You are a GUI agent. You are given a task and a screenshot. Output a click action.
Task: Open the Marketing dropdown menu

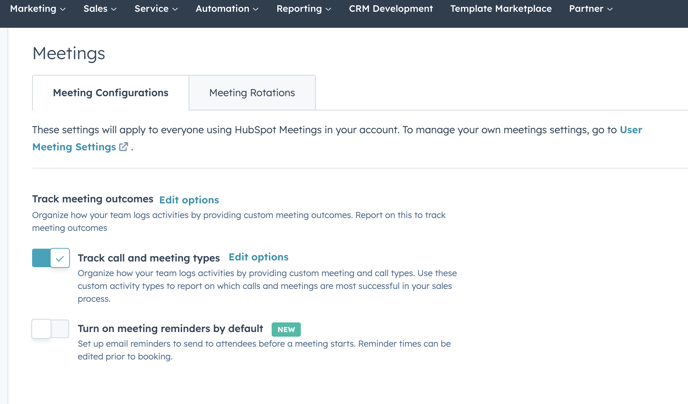[x=37, y=9]
